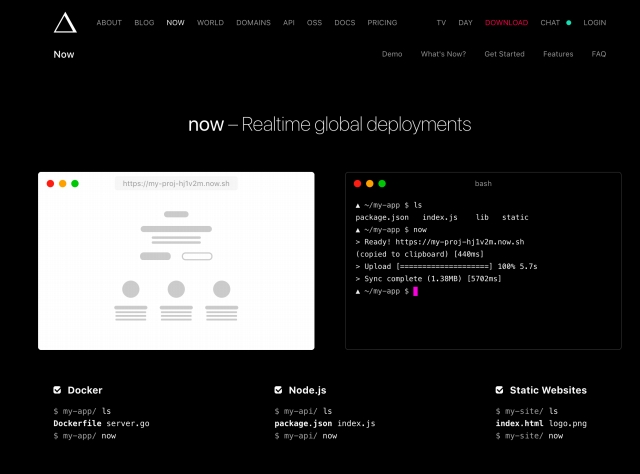Open the FAQ section
640x474 pixels.
599,54
